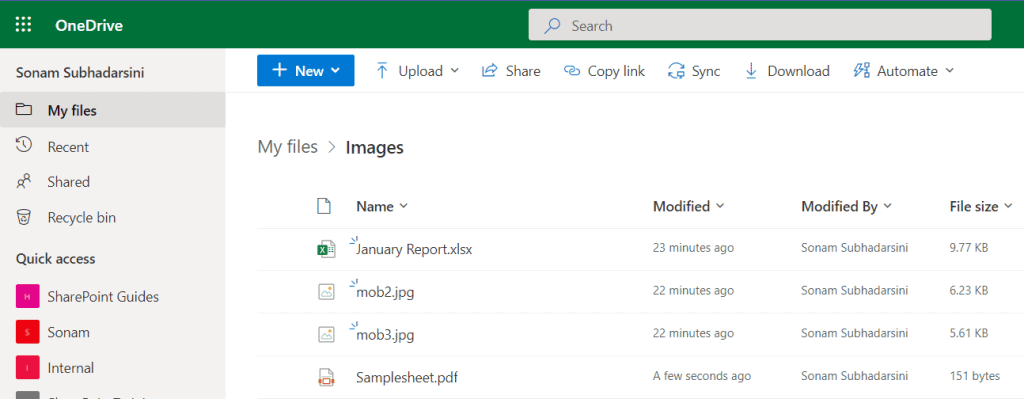Click the red Sonam site icon
The height and width of the screenshot is (399, 1024).
(x=27, y=332)
